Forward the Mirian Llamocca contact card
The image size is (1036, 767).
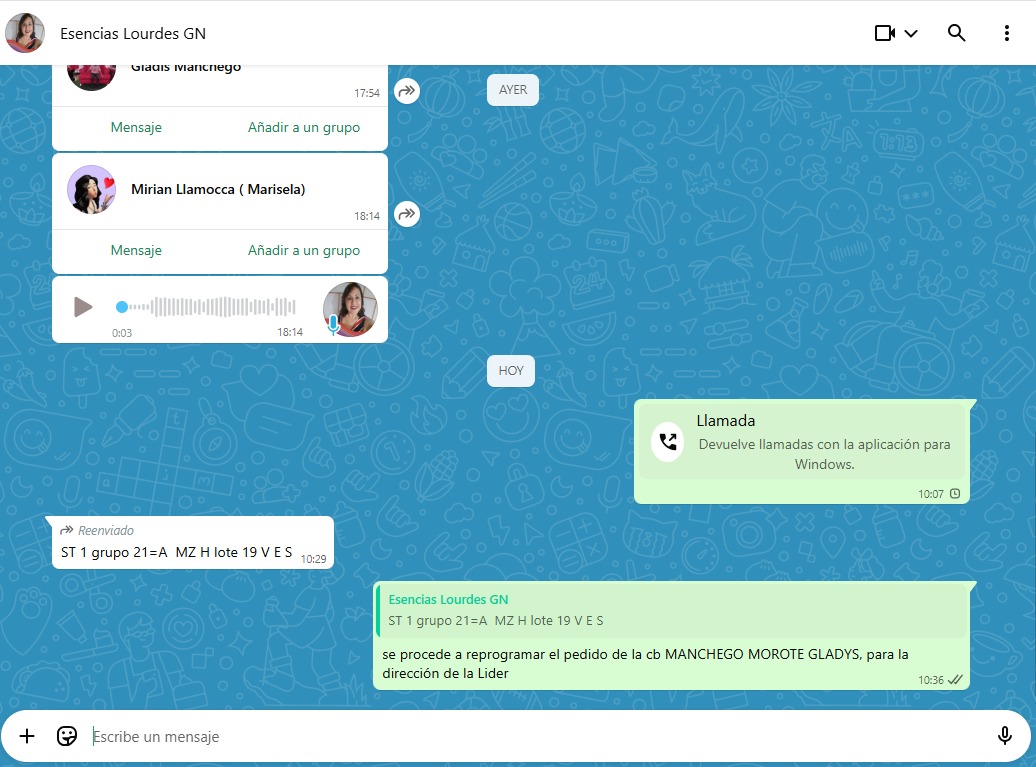(406, 214)
